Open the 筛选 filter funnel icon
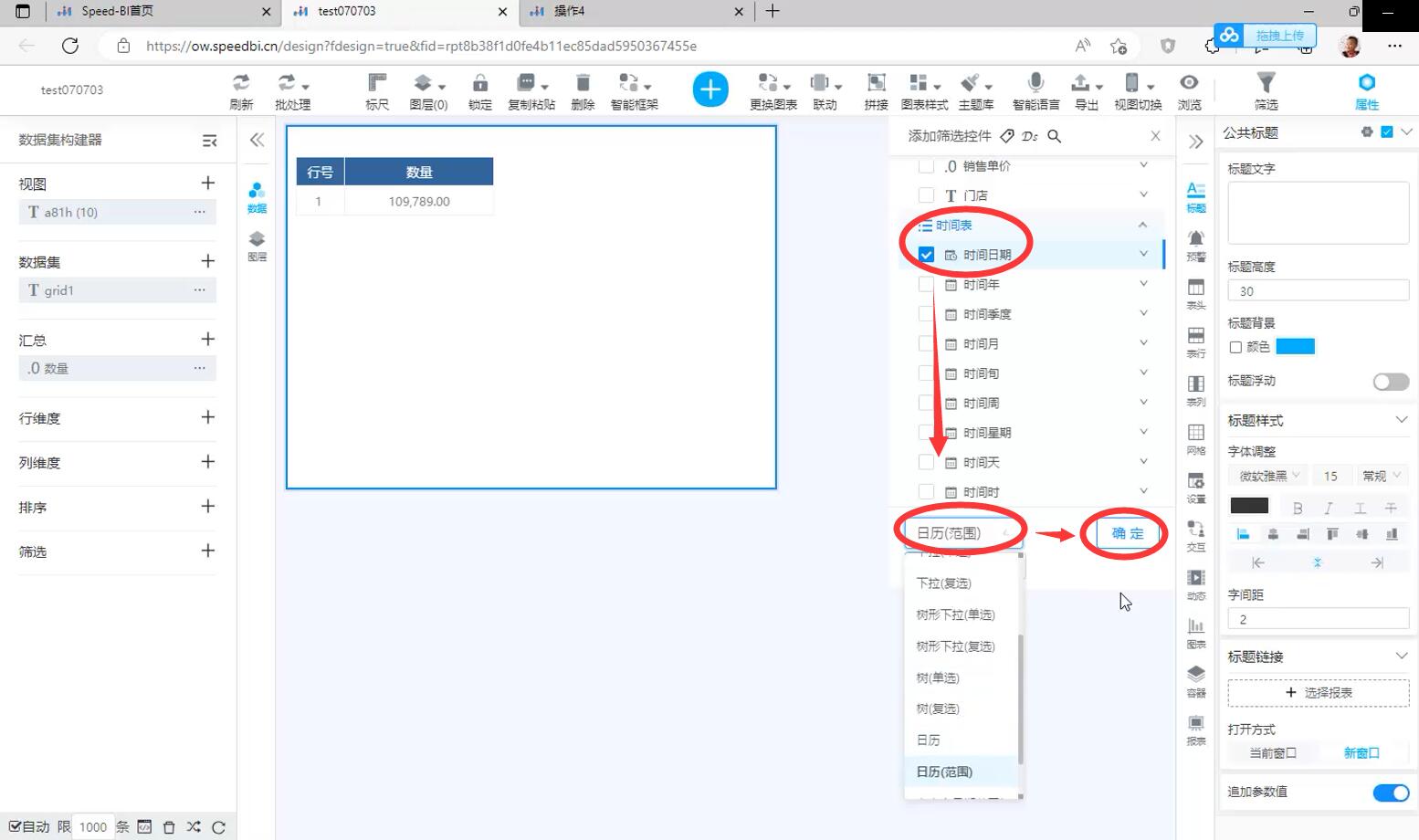Screen dimensions: 1419x840 pos(1266,84)
